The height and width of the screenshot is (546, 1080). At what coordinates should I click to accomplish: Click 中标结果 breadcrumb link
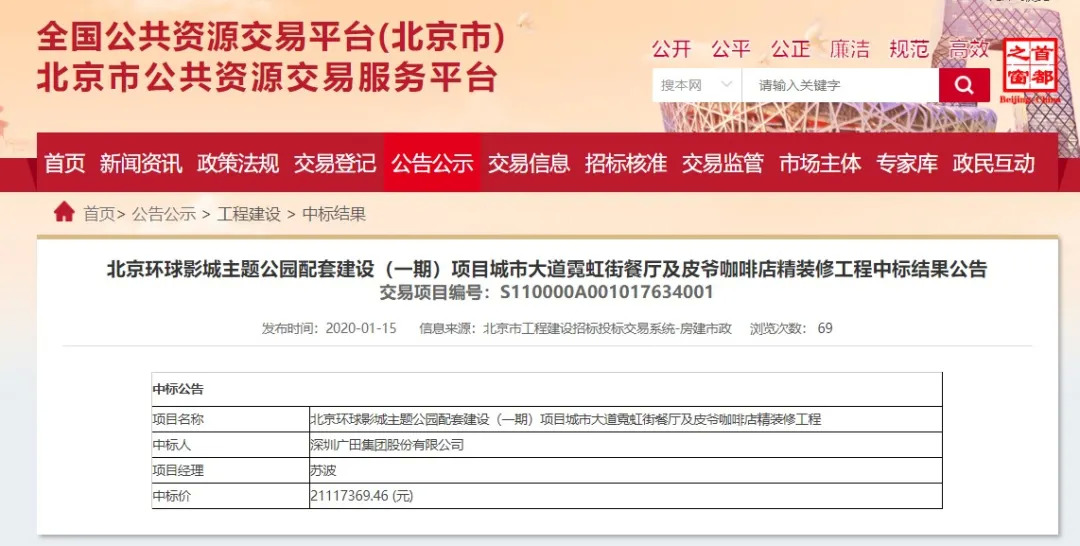tap(334, 214)
